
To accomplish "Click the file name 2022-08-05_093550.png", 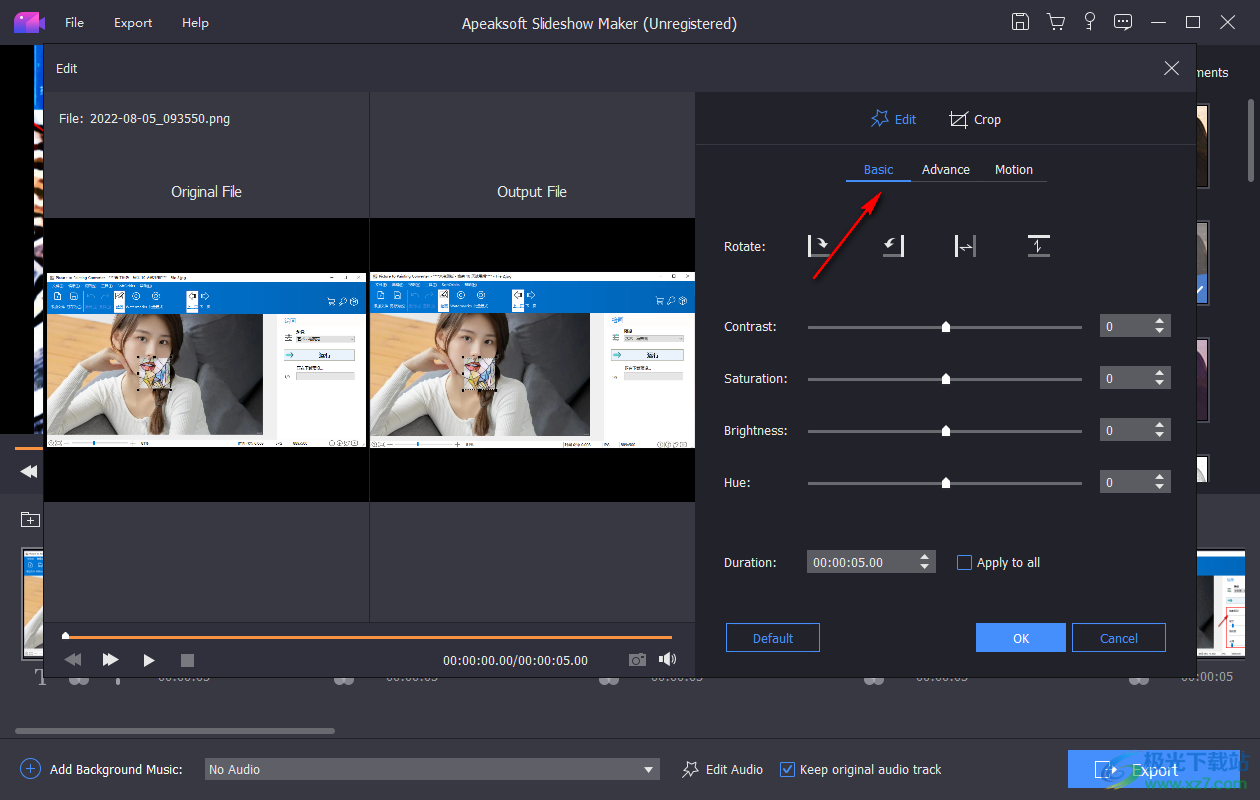I will (160, 118).
